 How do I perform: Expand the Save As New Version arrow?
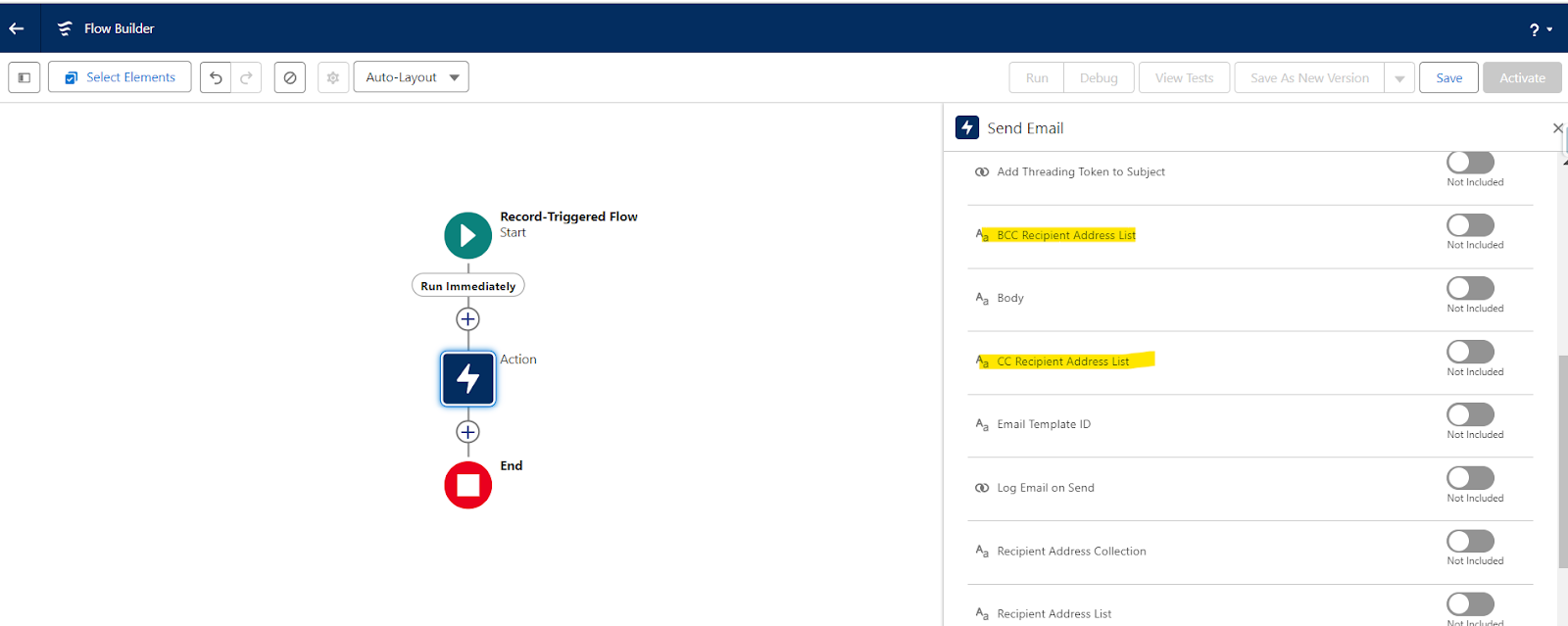(x=1399, y=78)
